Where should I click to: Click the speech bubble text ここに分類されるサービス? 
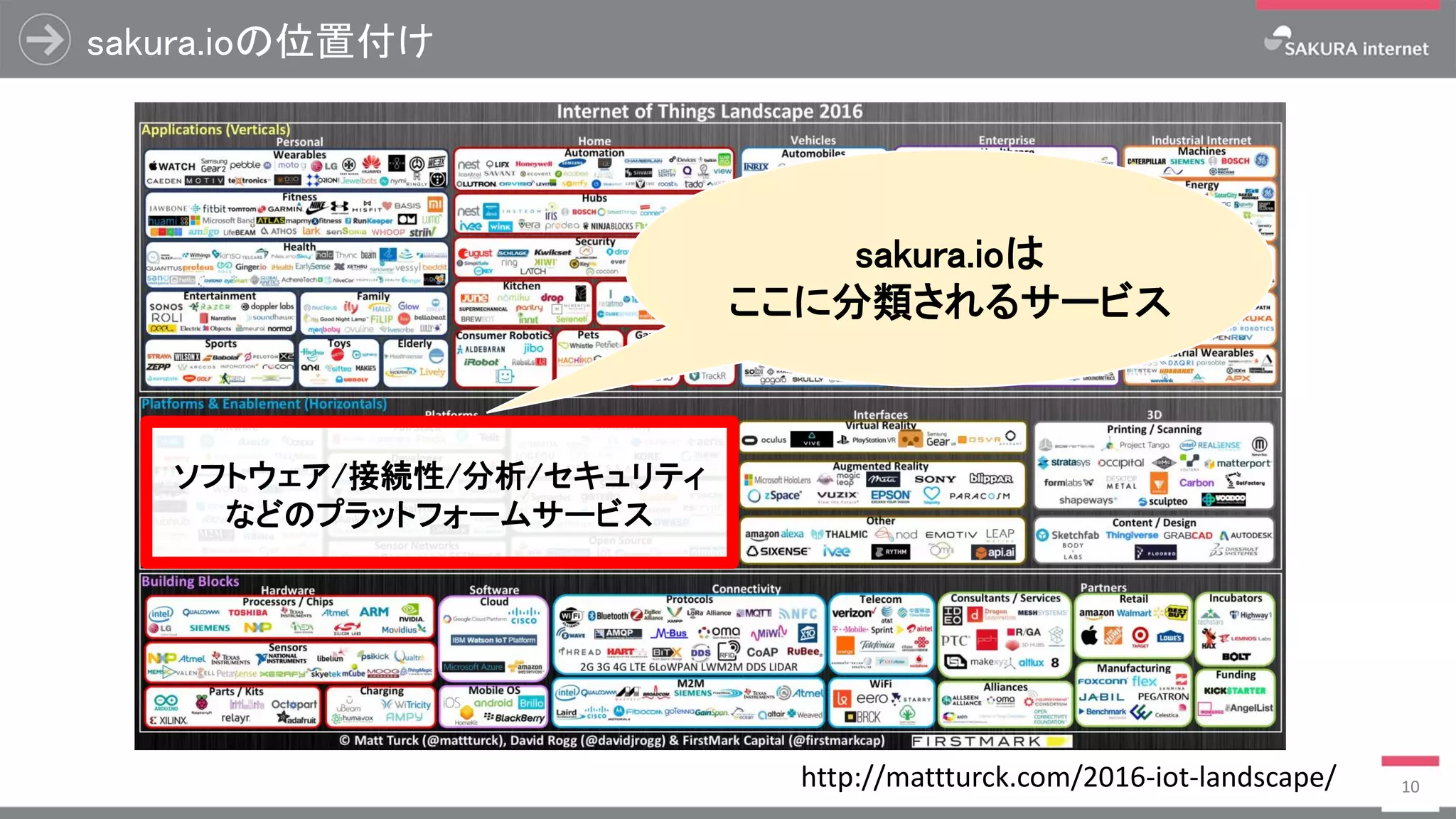coord(949,301)
